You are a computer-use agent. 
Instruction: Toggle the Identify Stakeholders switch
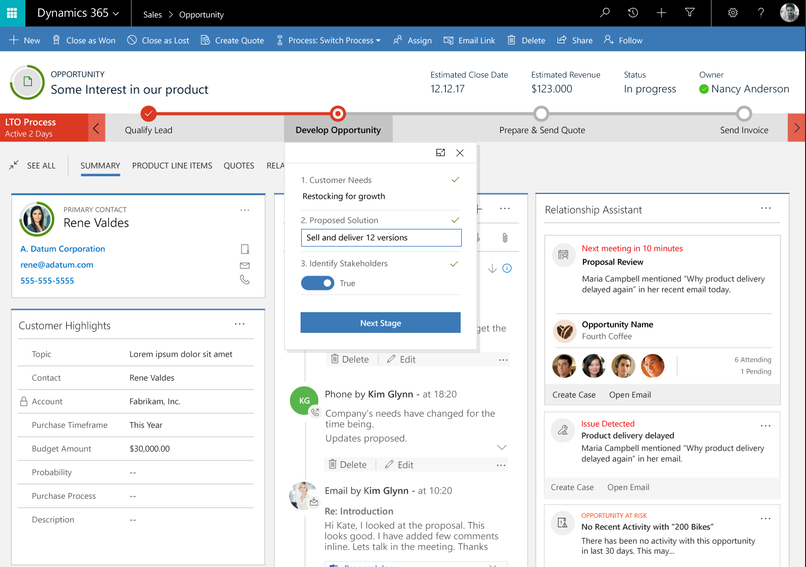tap(317, 283)
